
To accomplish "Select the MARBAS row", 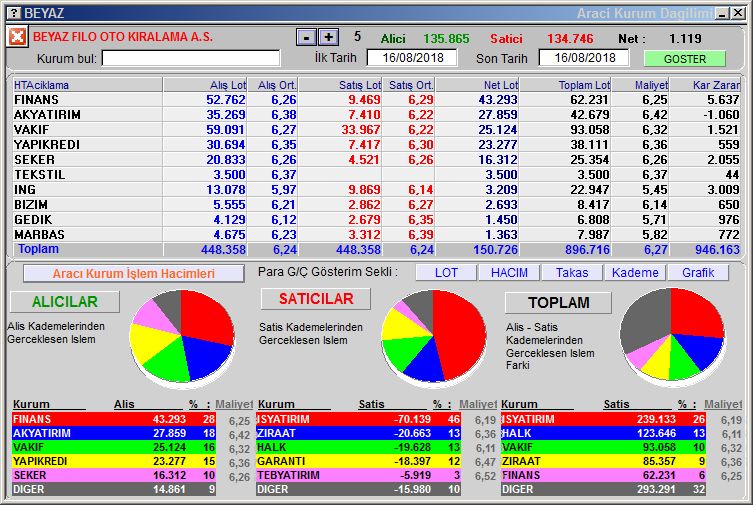I will point(377,234).
